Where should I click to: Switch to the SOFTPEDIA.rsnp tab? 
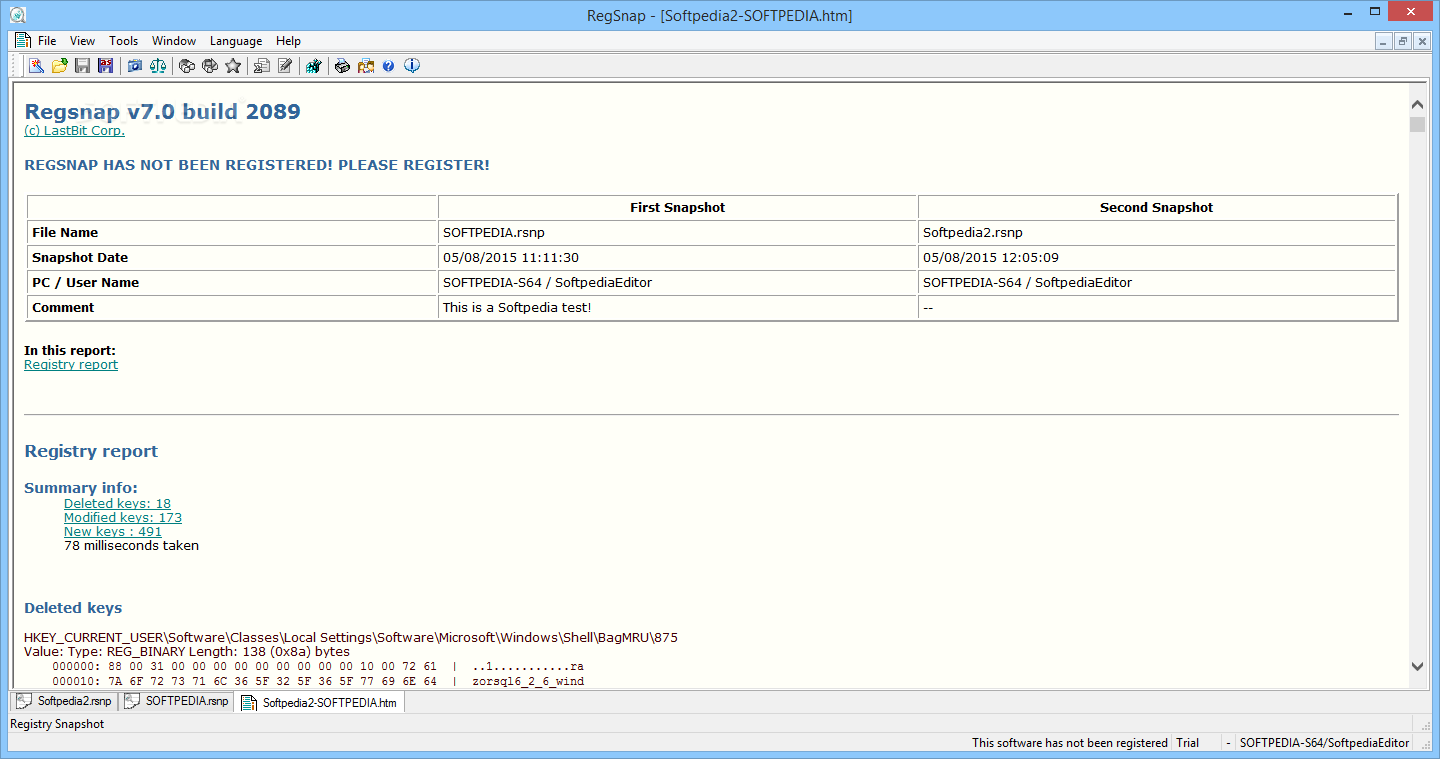[177, 701]
